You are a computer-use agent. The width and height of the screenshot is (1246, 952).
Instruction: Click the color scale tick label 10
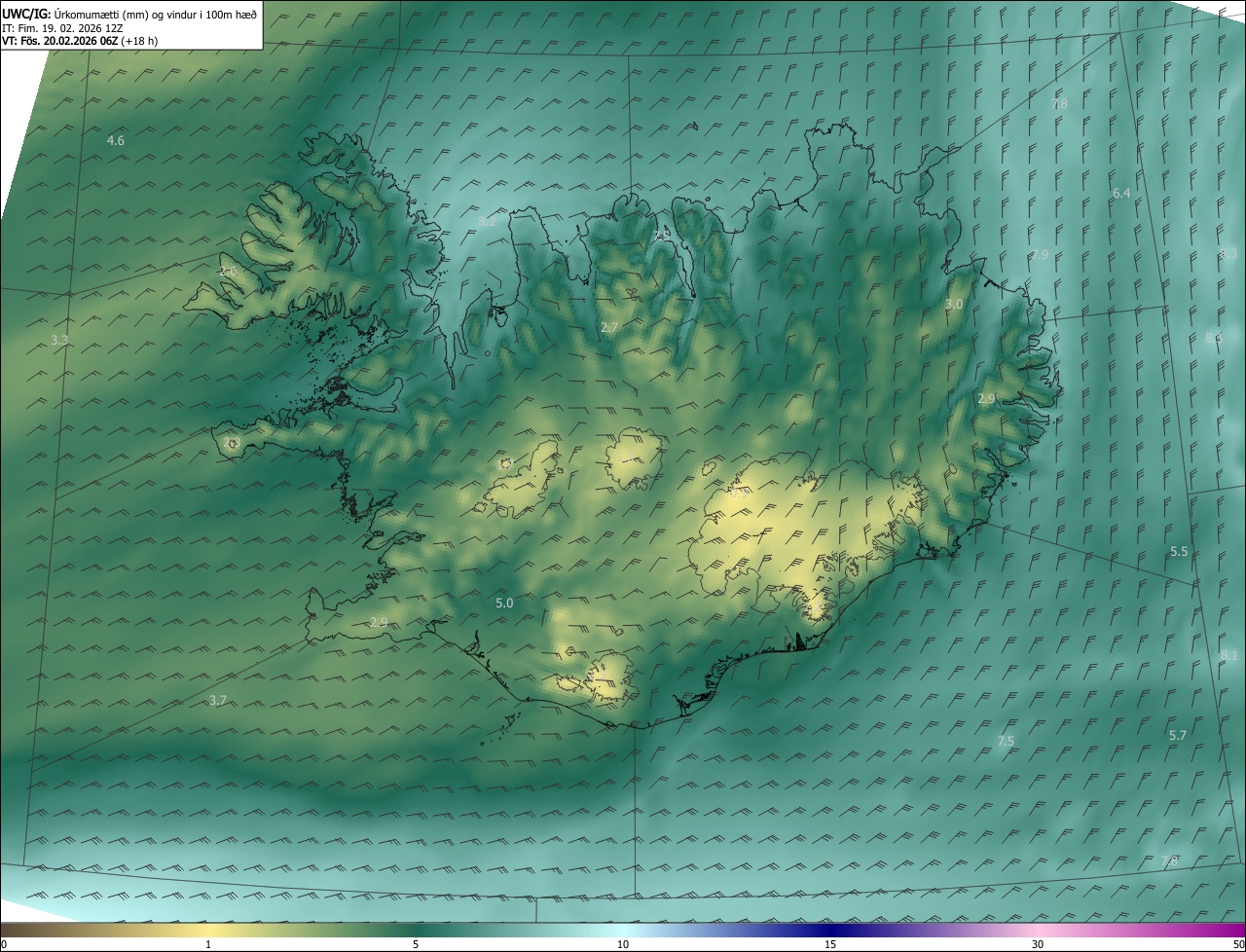click(x=623, y=945)
